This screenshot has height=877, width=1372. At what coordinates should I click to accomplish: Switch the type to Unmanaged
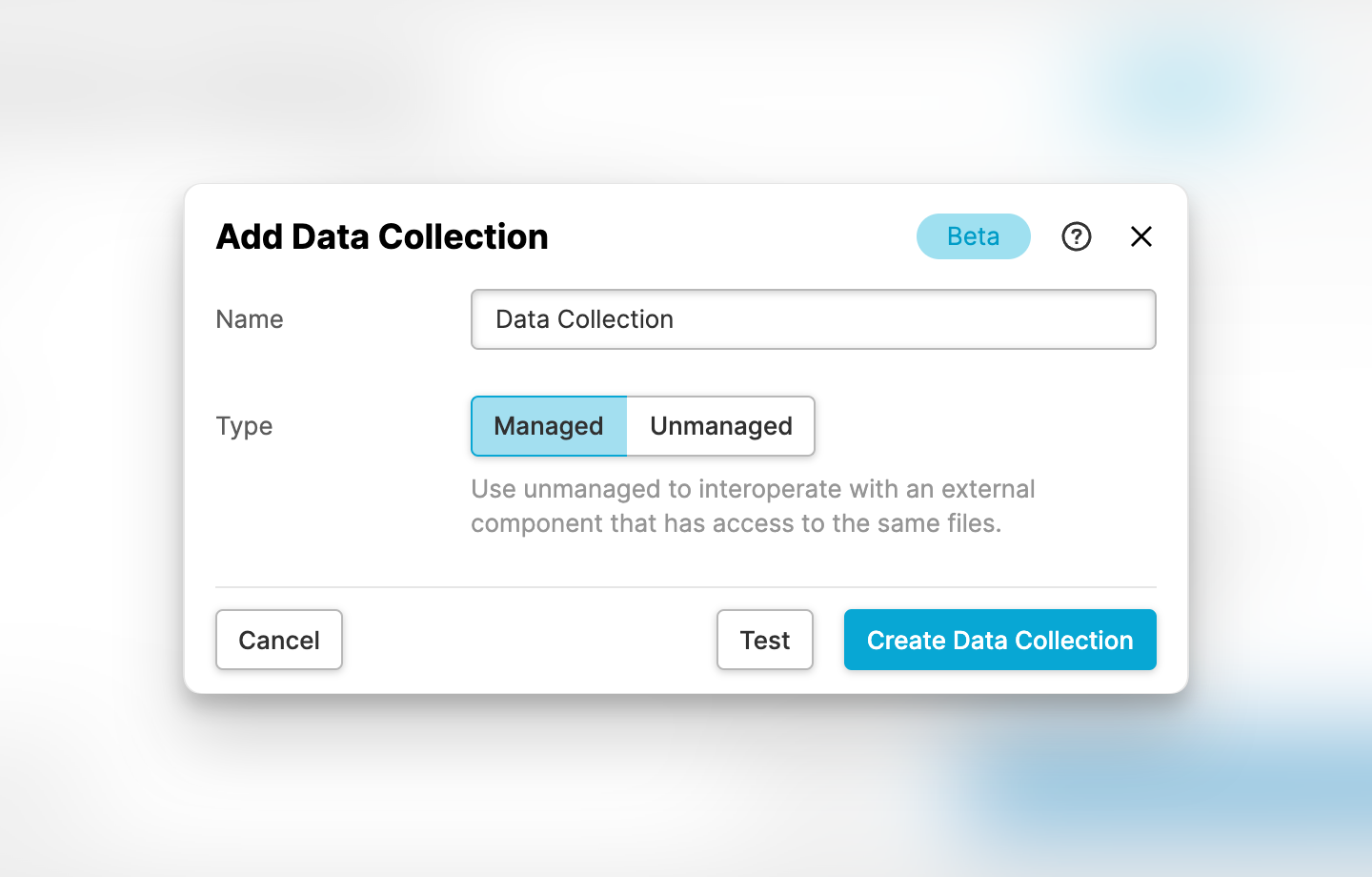tap(720, 426)
